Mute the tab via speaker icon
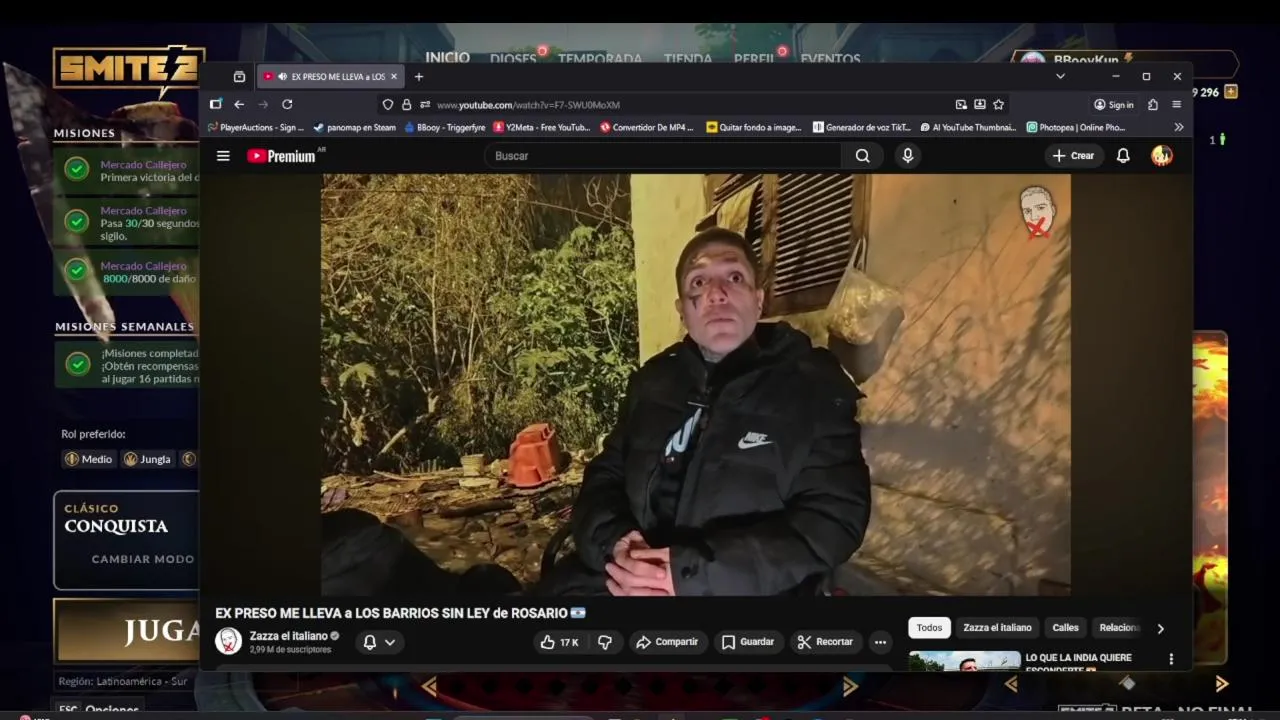 click(282, 77)
